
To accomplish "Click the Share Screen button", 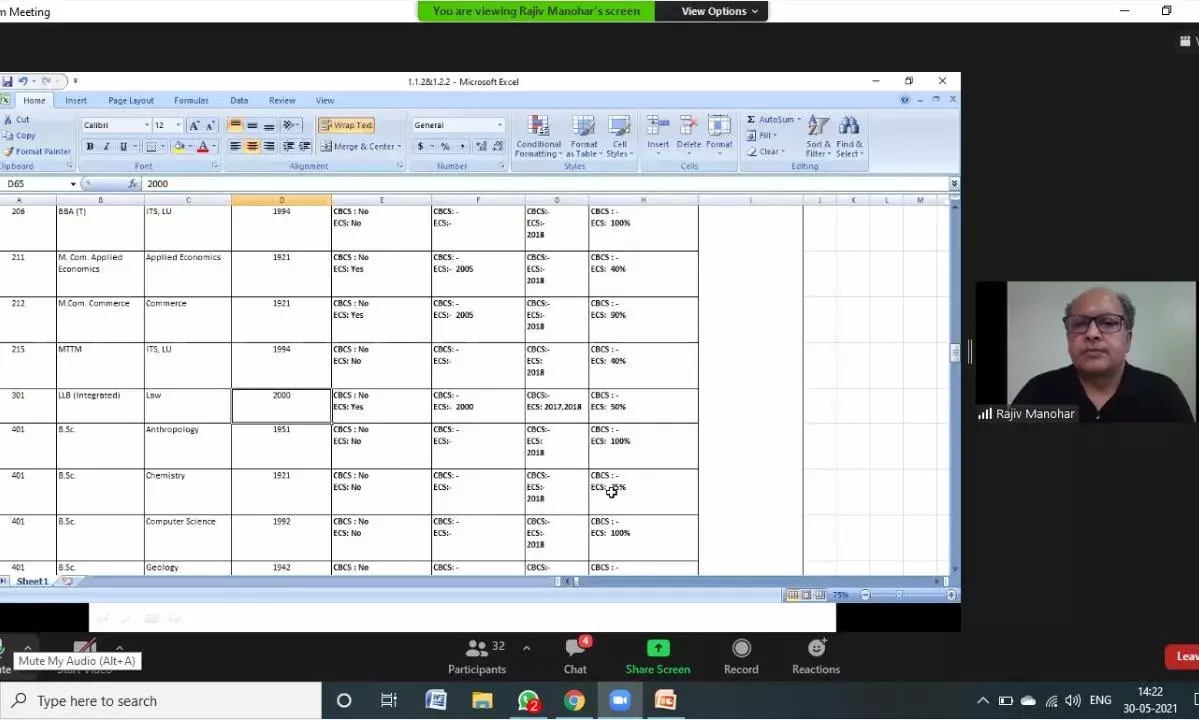I will 657,657.
